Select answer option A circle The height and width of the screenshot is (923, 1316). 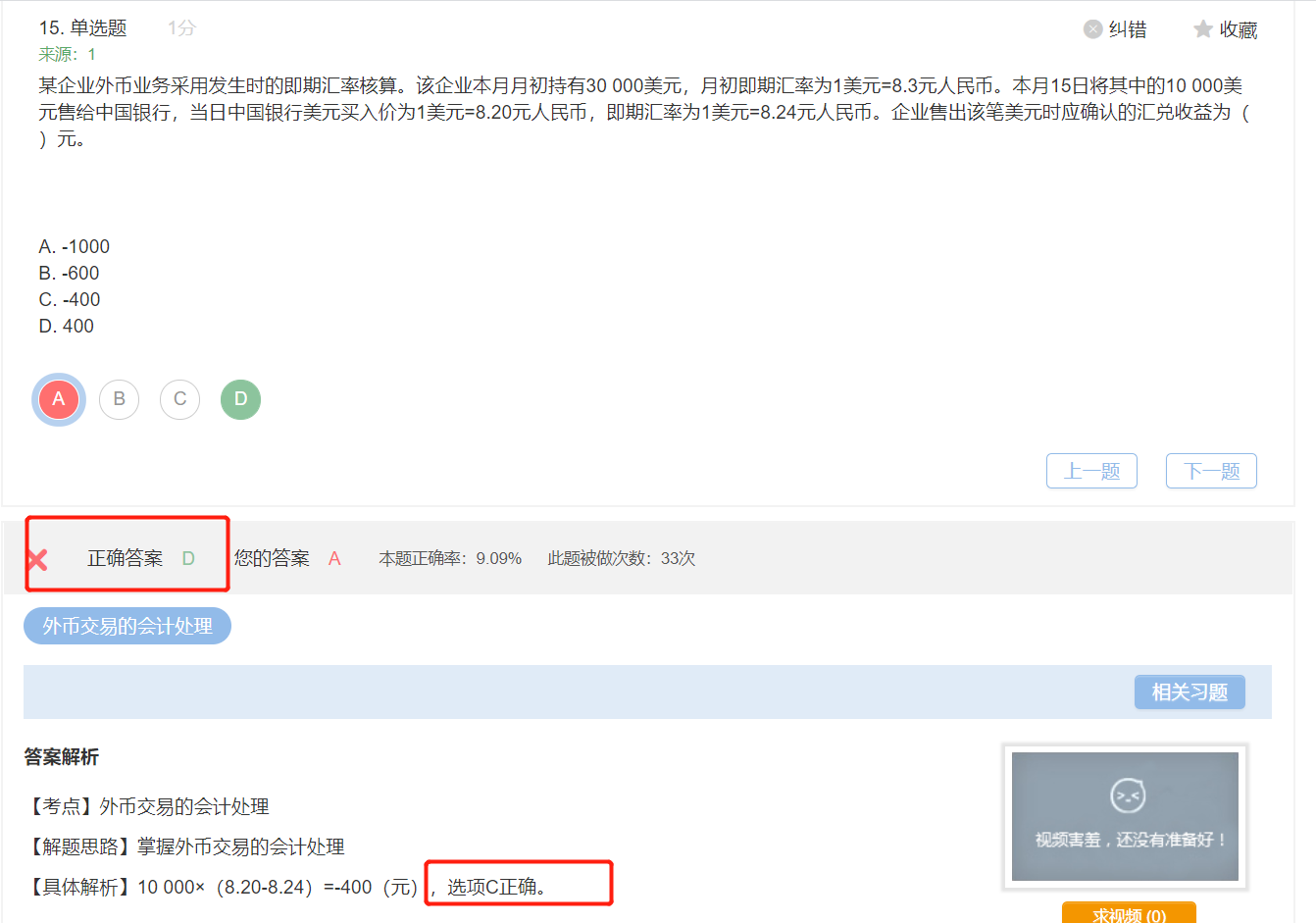59,399
